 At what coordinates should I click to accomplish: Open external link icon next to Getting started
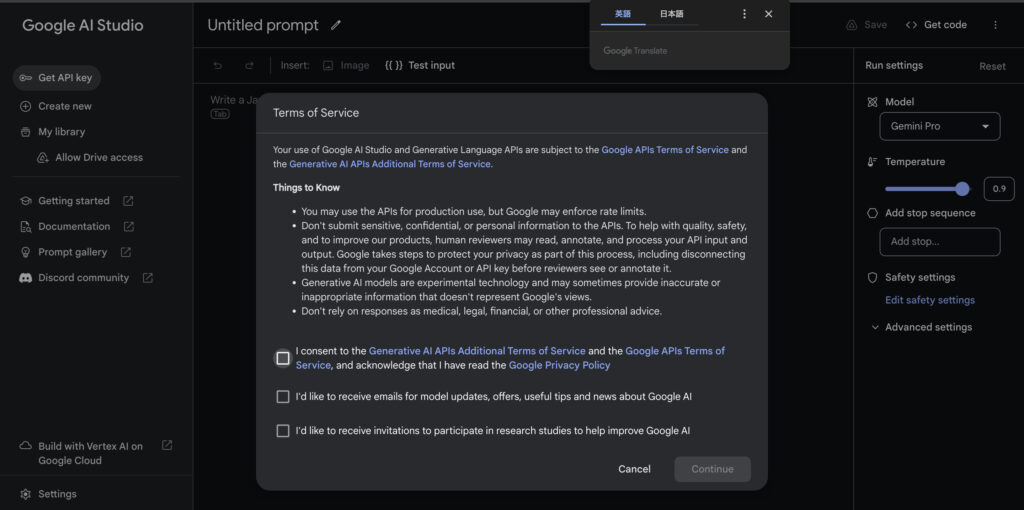click(129, 201)
